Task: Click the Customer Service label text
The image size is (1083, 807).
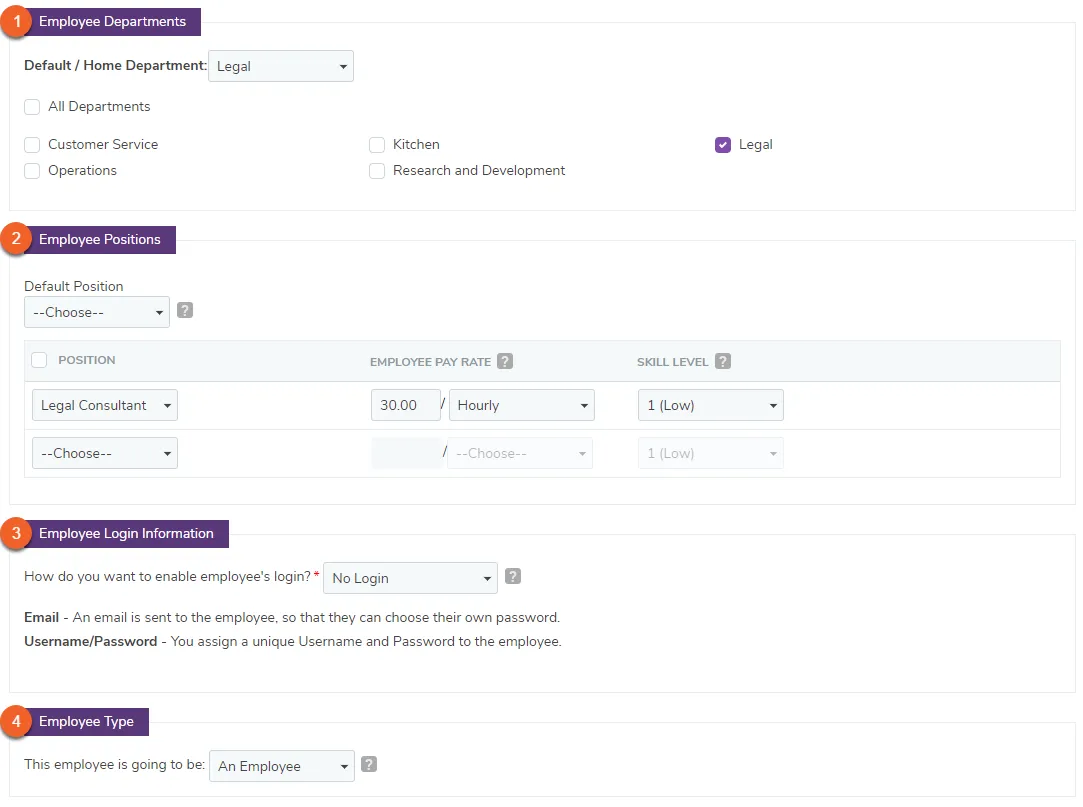Action: pos(103,144)
